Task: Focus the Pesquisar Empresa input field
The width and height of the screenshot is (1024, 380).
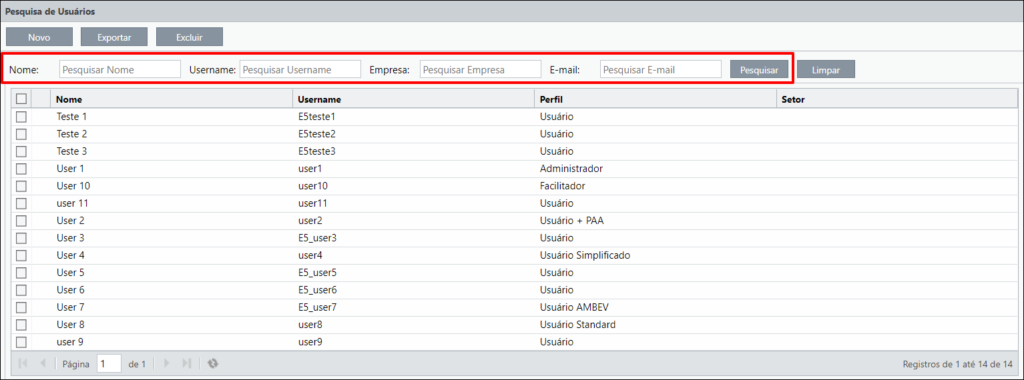Action: [x=481, y=69]
